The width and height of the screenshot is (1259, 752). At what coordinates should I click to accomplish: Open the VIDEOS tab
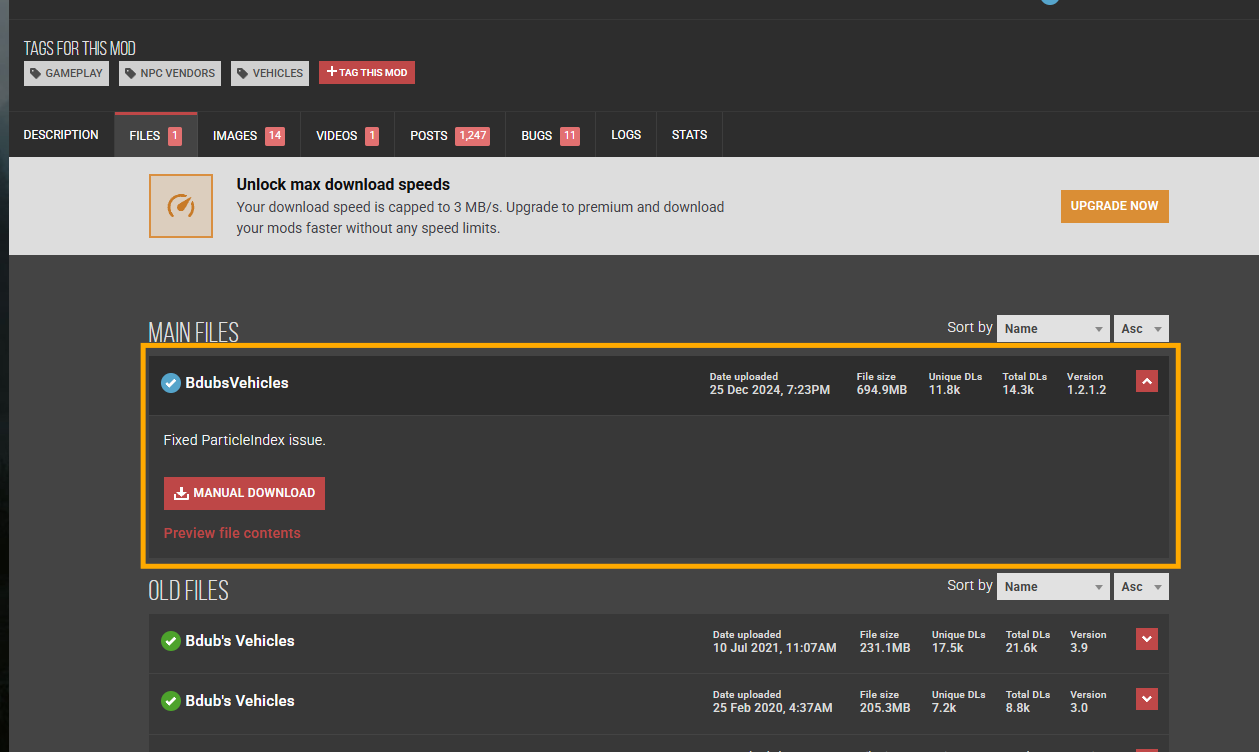[348, 135]
